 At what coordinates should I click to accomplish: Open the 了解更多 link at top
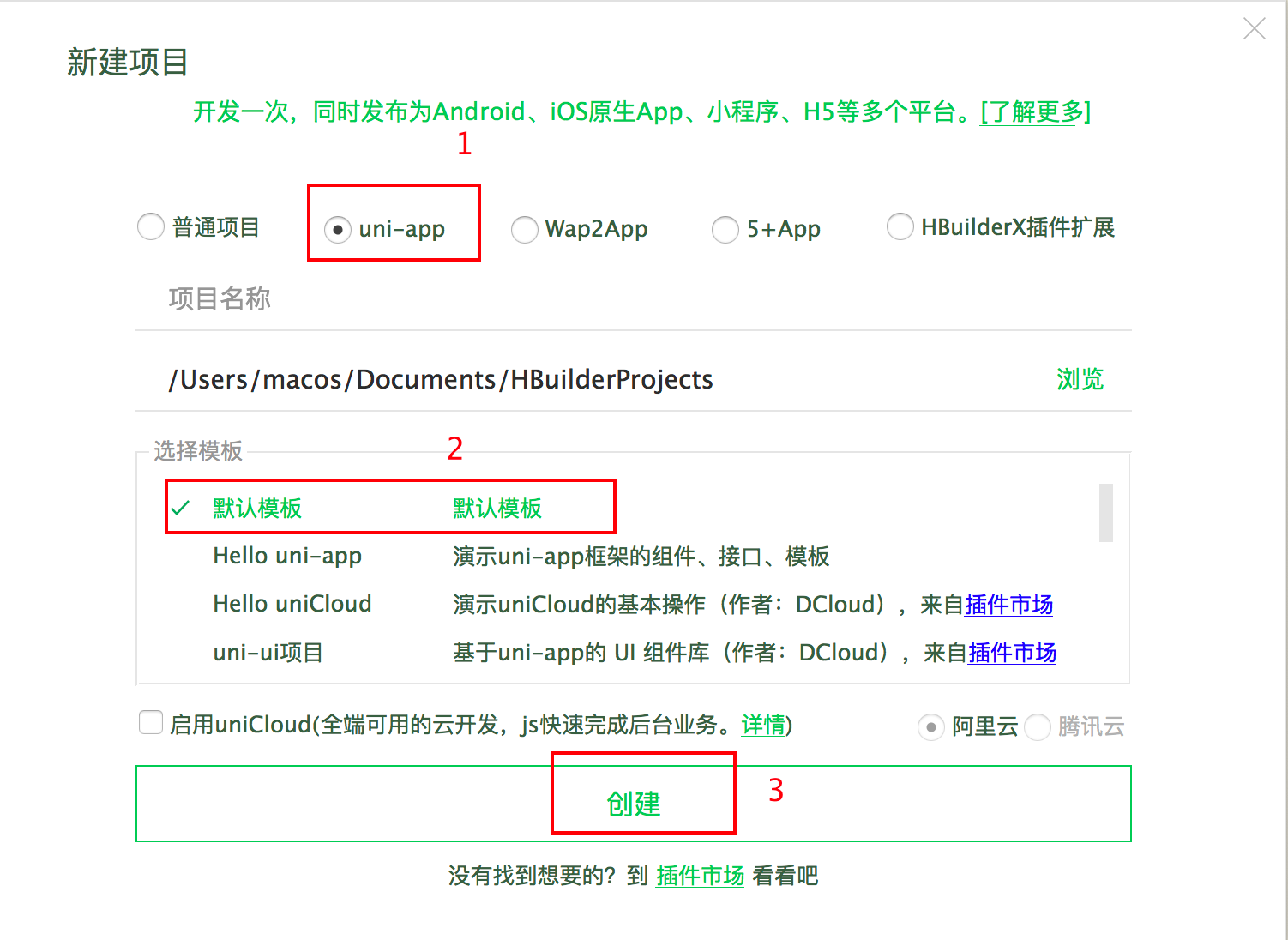[1035, 111]
